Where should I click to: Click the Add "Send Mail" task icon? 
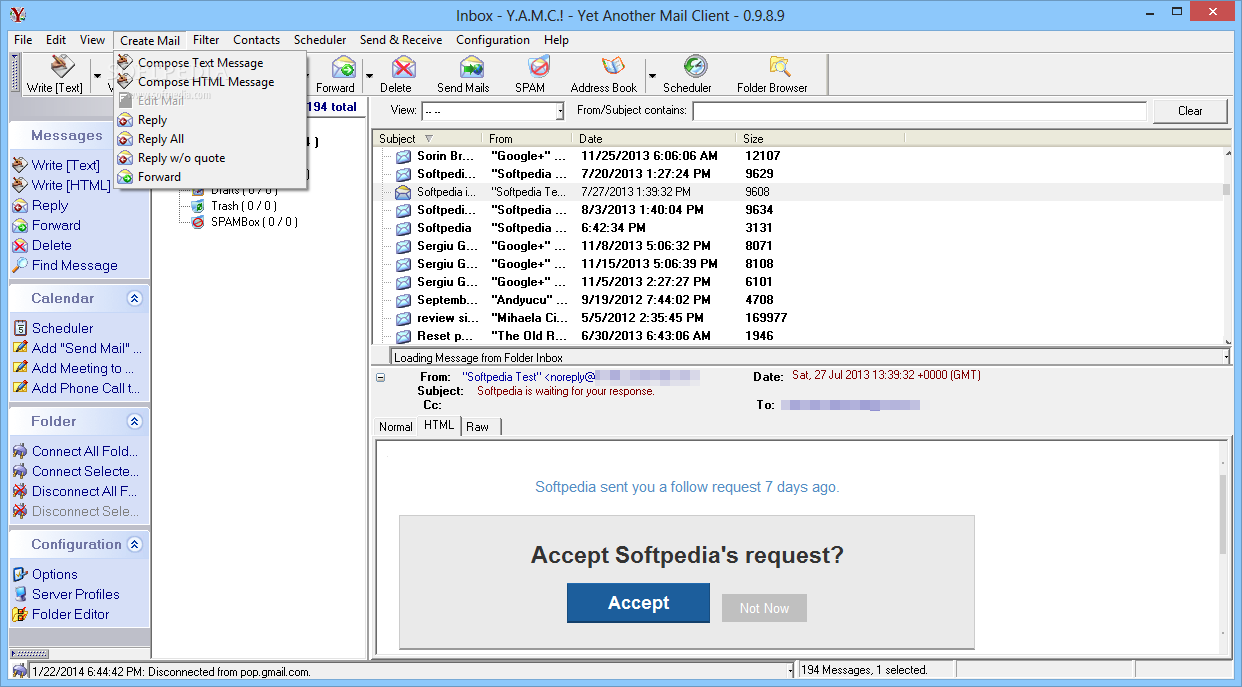pyautogui.click(x=20, y=348)
